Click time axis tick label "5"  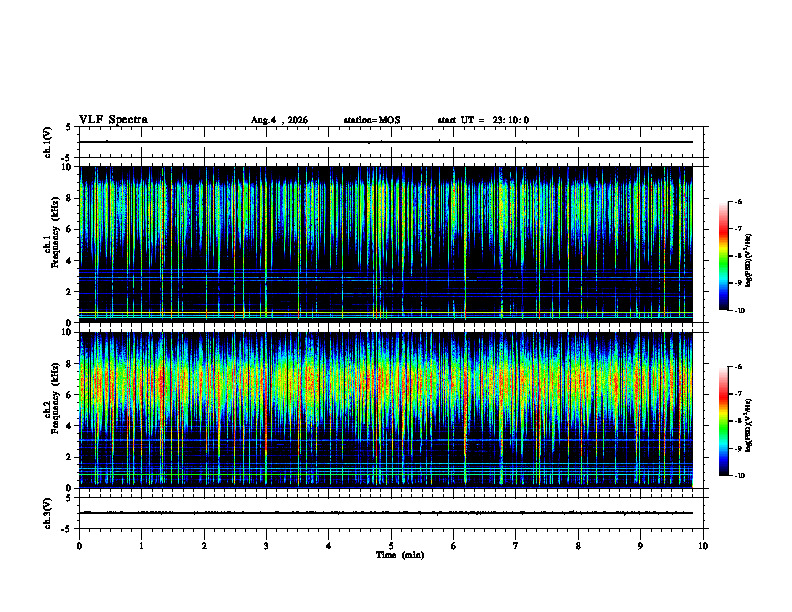(391, 546)
